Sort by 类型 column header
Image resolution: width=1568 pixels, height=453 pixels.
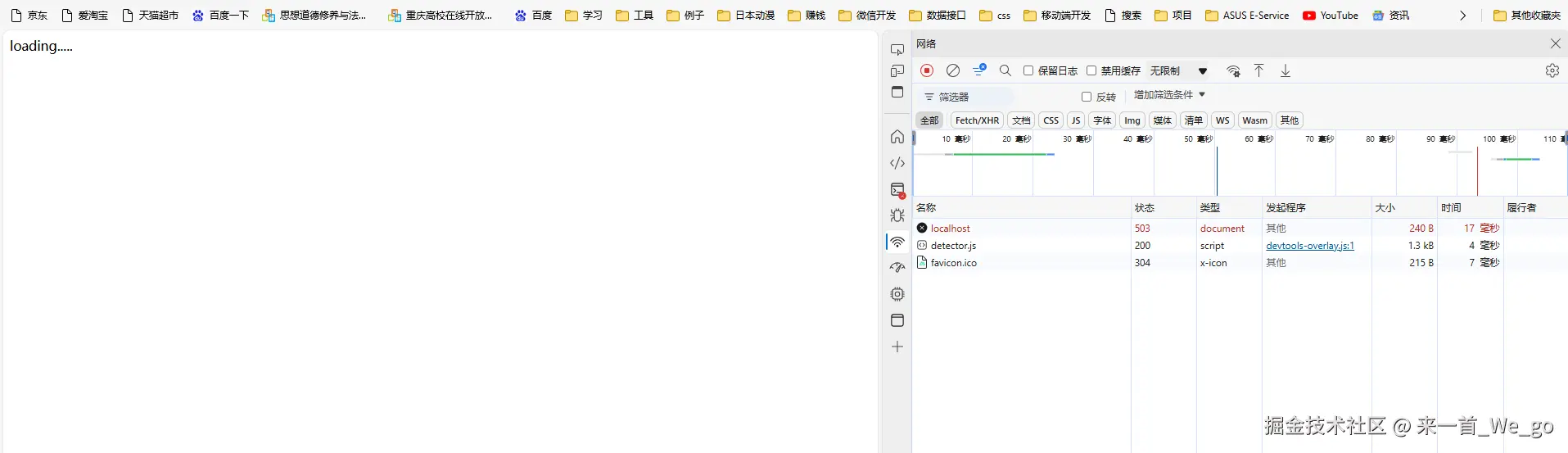click(x=1229, y=208)
